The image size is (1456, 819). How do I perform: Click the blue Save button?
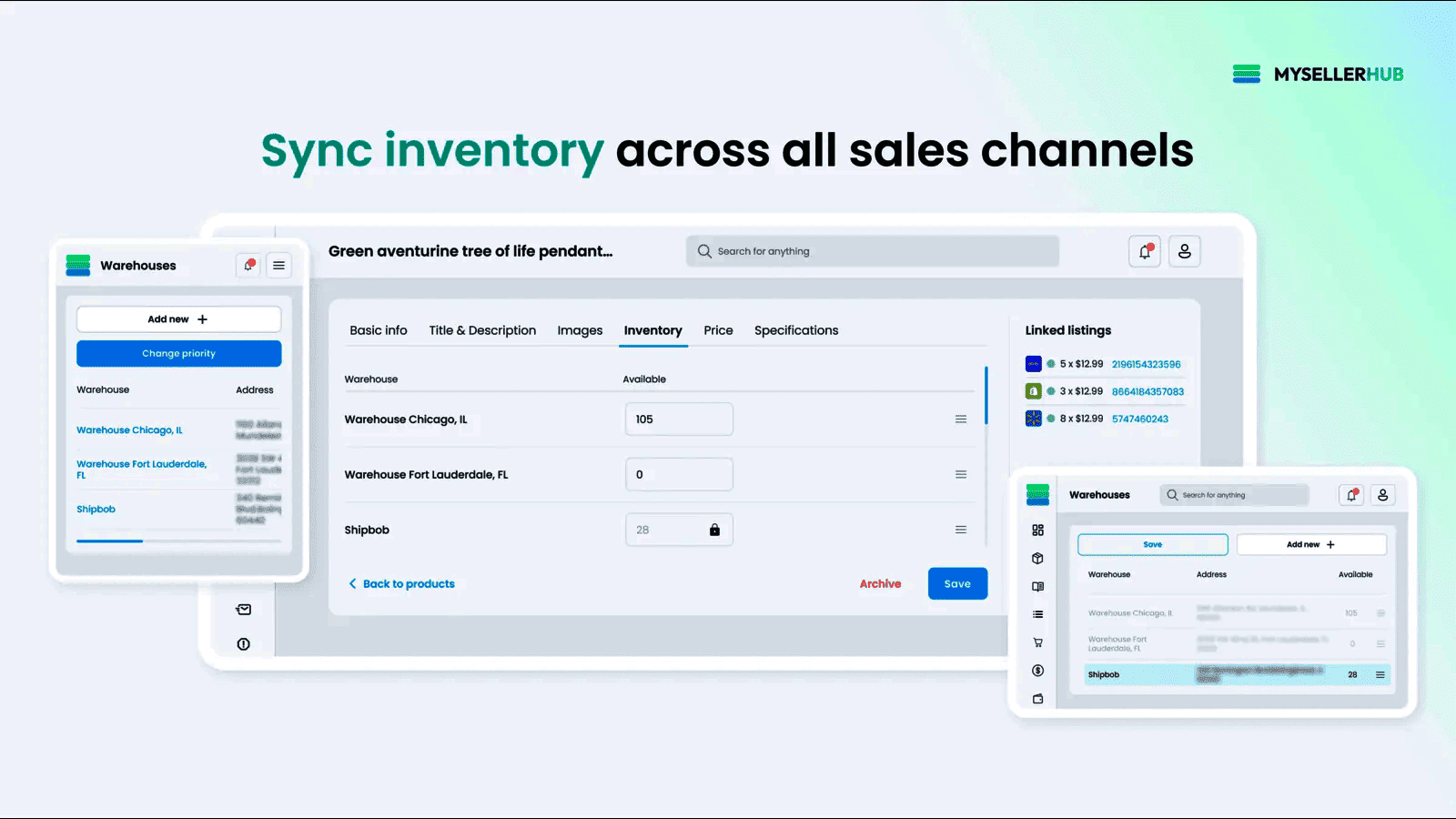click(x=957, y=584)
